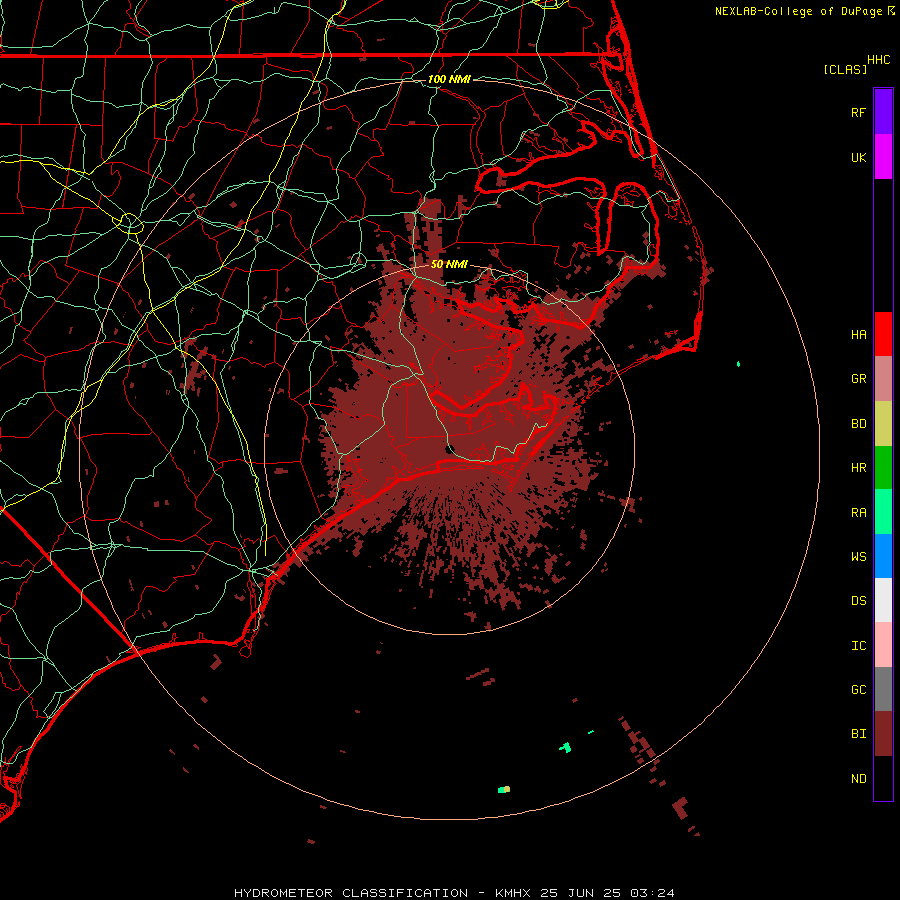The width and height of the screenshot is (900, 900).
Task: Click the 'GR' legend label
Action: pos(858,379)
